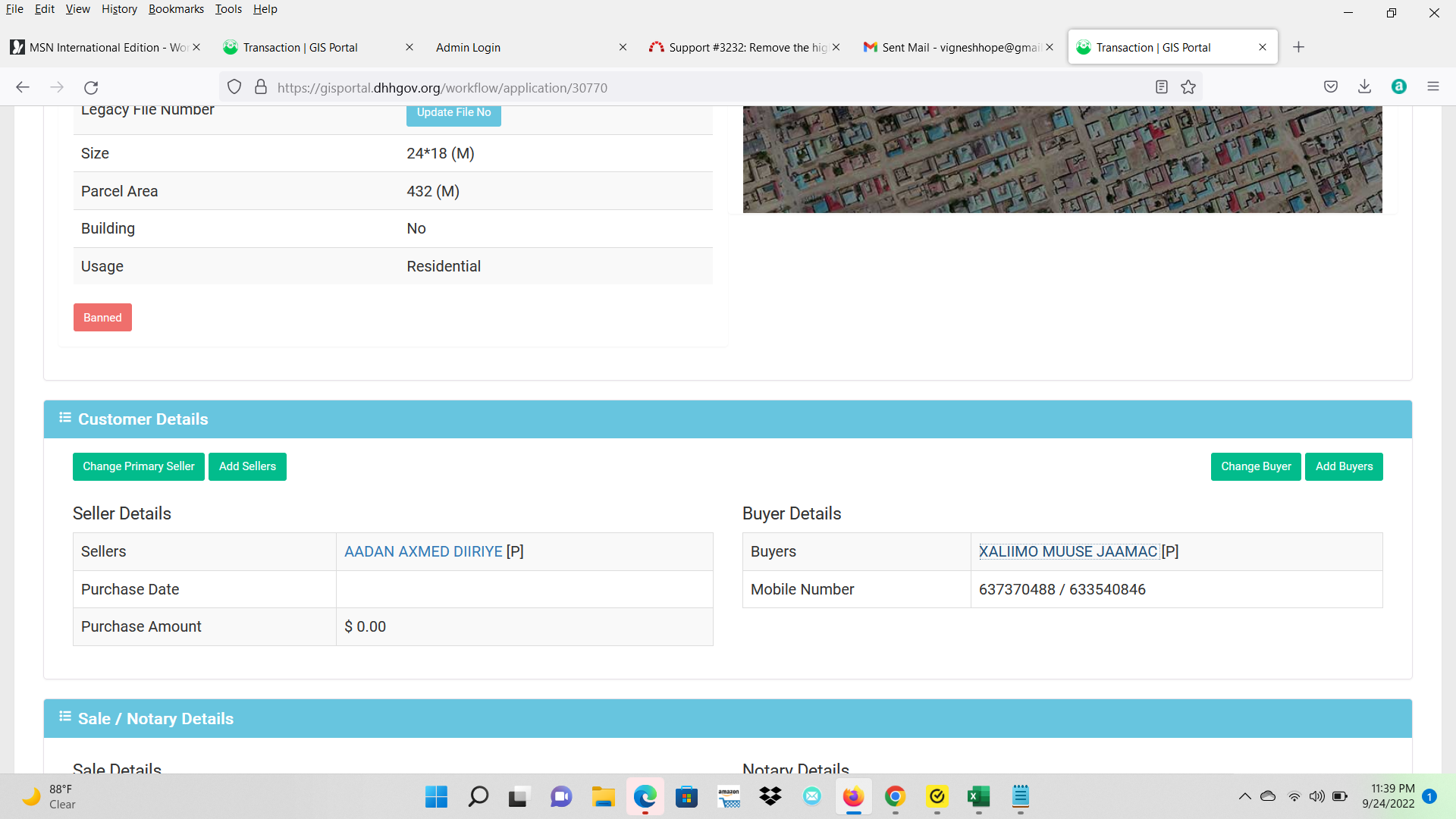The height and width of the screenshot is (819, 1456).
Task: Open Task View on the taskbar
Action: pos(519,796)
